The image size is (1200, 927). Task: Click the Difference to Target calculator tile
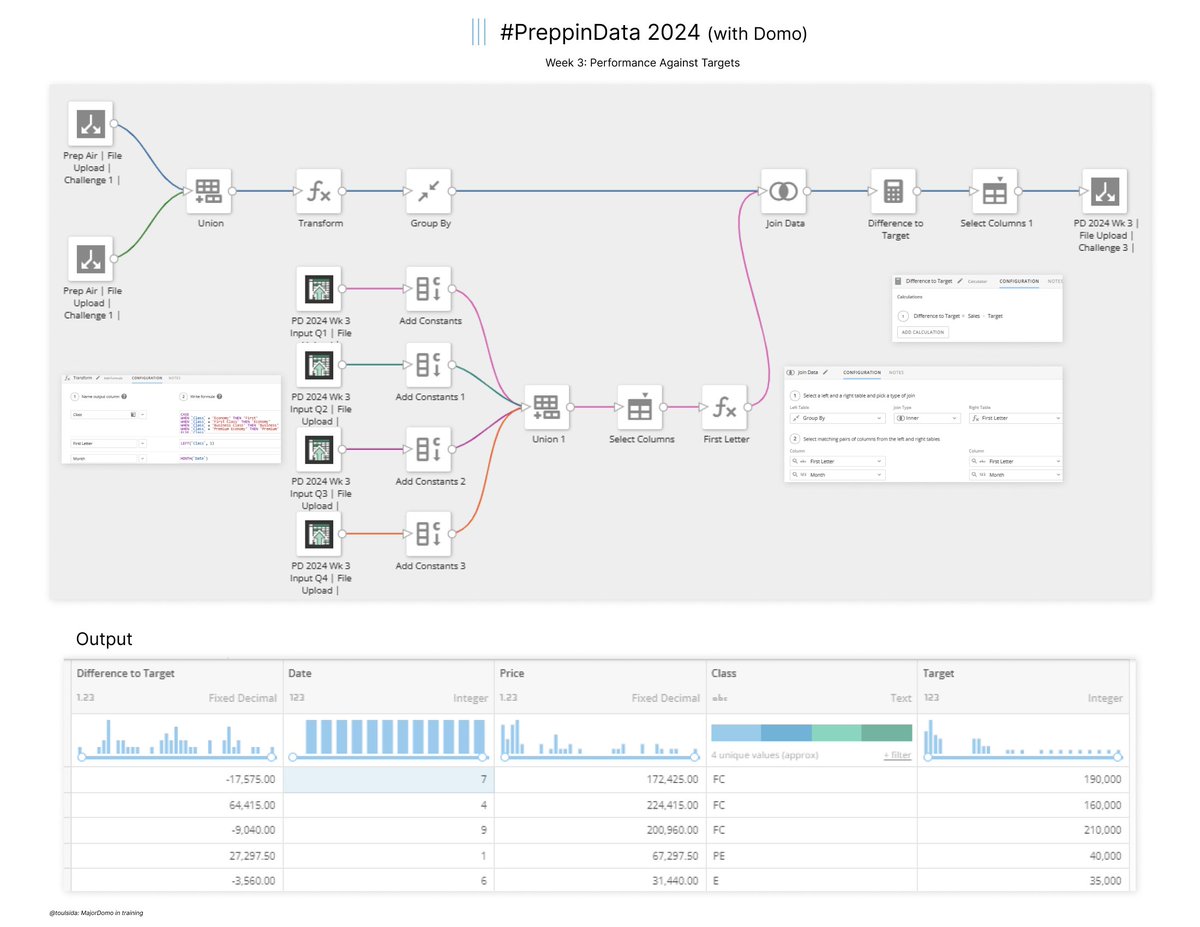coord(894,190)
